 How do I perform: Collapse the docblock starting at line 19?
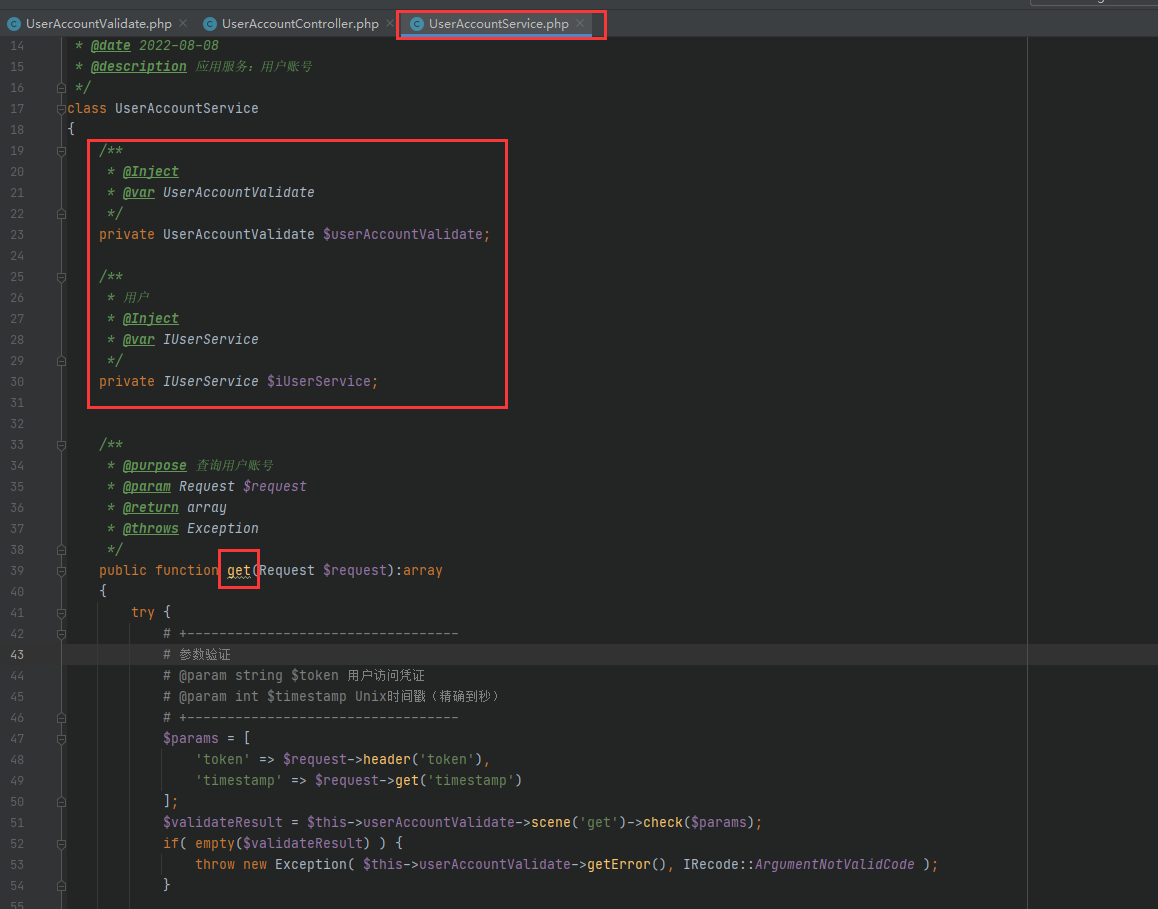(x=61, y=151)
